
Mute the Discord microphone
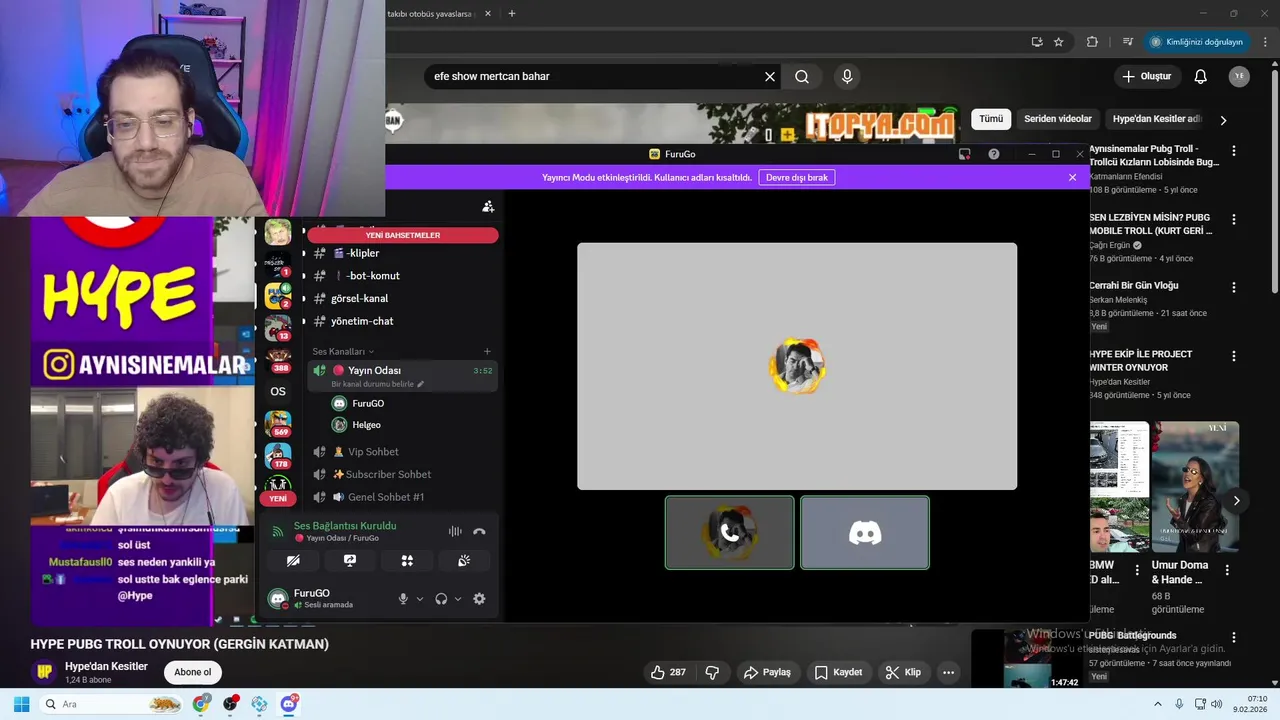click(x=403, y=599)
